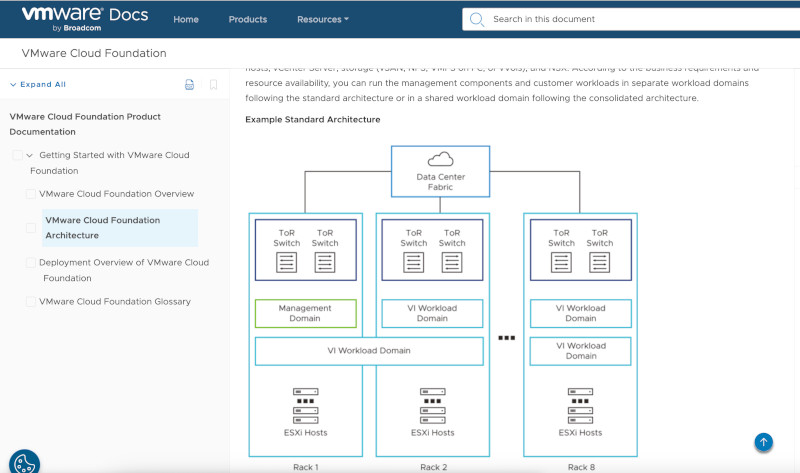Check the box for VMware Cloud Foundation Architecture
The image size is (800, 473).
coord(31,228)
